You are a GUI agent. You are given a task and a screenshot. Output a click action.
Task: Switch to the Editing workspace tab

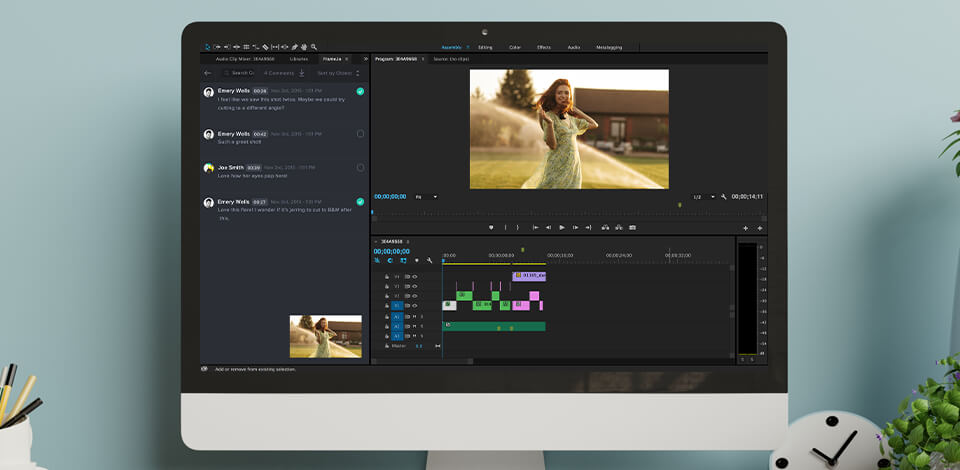[485, 47]
